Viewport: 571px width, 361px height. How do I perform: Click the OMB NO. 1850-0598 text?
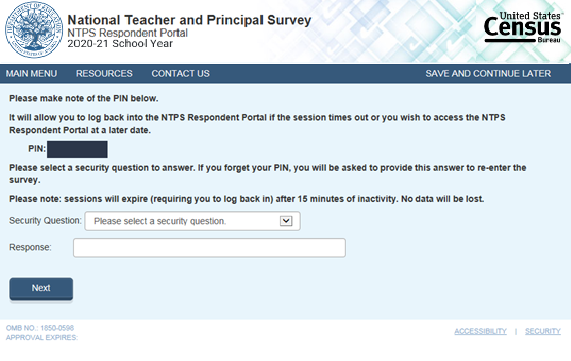pyautogui.click(x=40, y=328)
